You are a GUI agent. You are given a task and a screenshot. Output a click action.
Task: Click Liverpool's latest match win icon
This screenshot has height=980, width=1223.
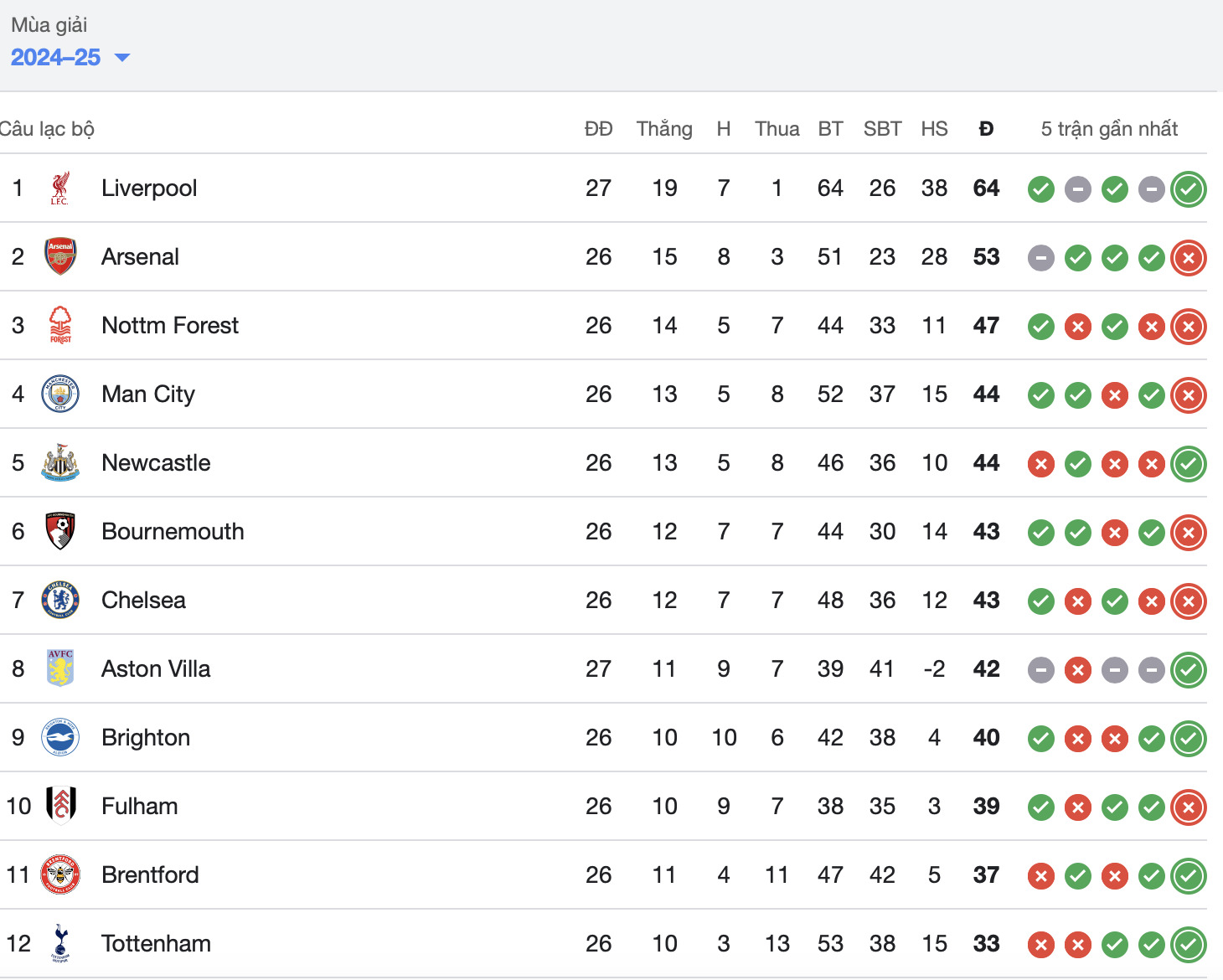(x=1189, y=189)
